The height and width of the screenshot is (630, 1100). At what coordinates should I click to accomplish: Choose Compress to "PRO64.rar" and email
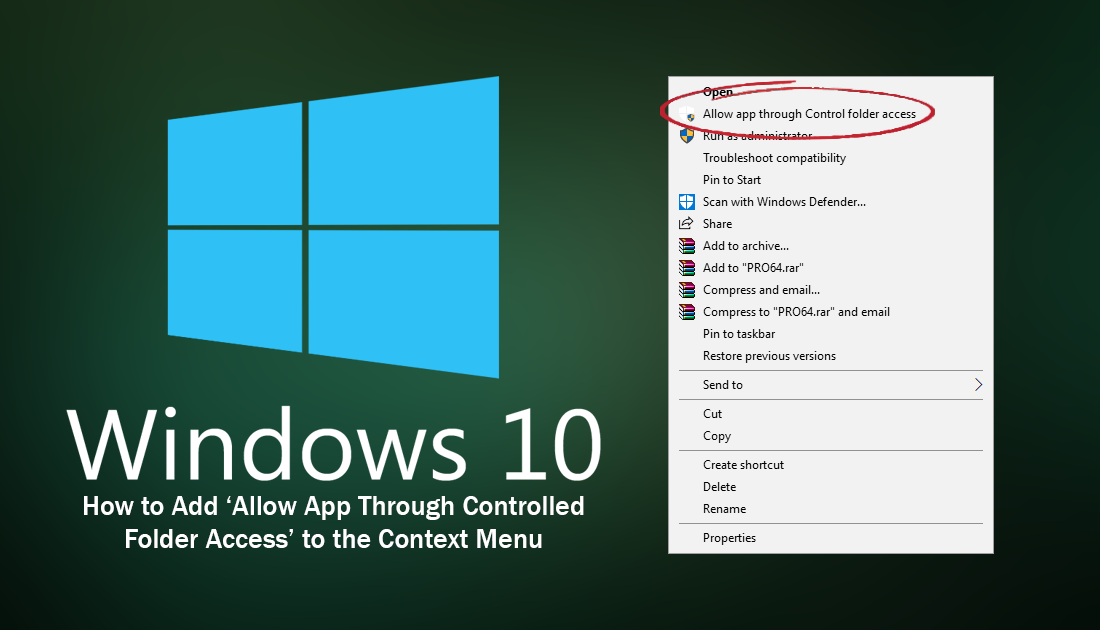point(831,311)
